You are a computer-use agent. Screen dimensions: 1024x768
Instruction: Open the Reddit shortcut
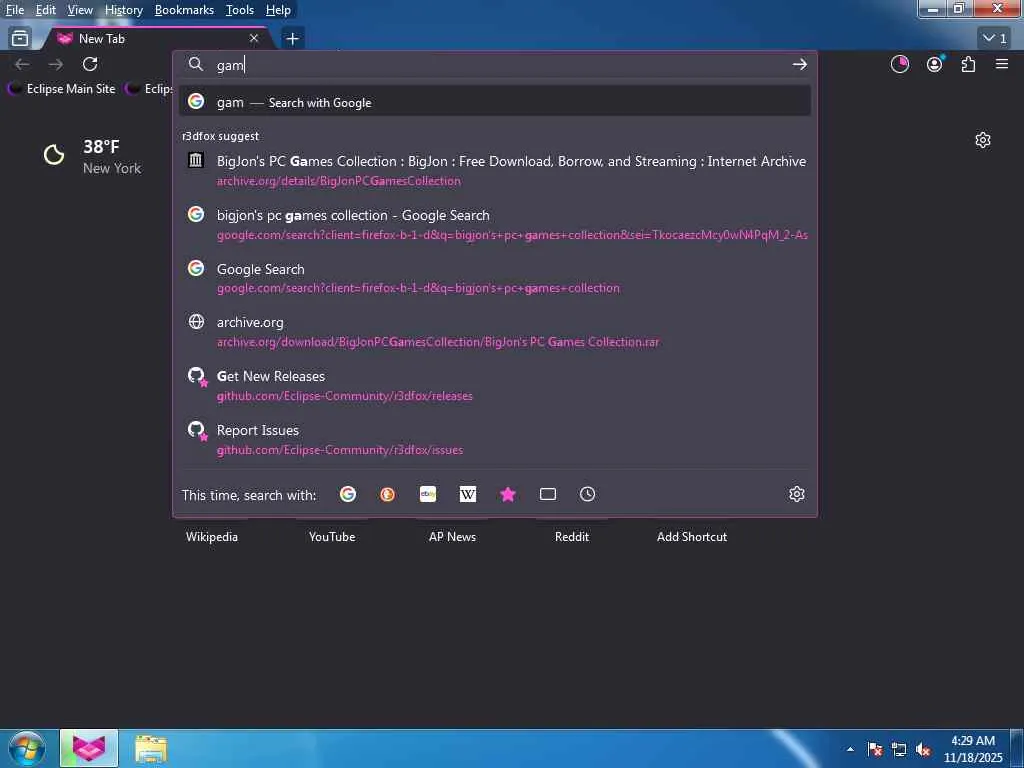click(572, 537)
